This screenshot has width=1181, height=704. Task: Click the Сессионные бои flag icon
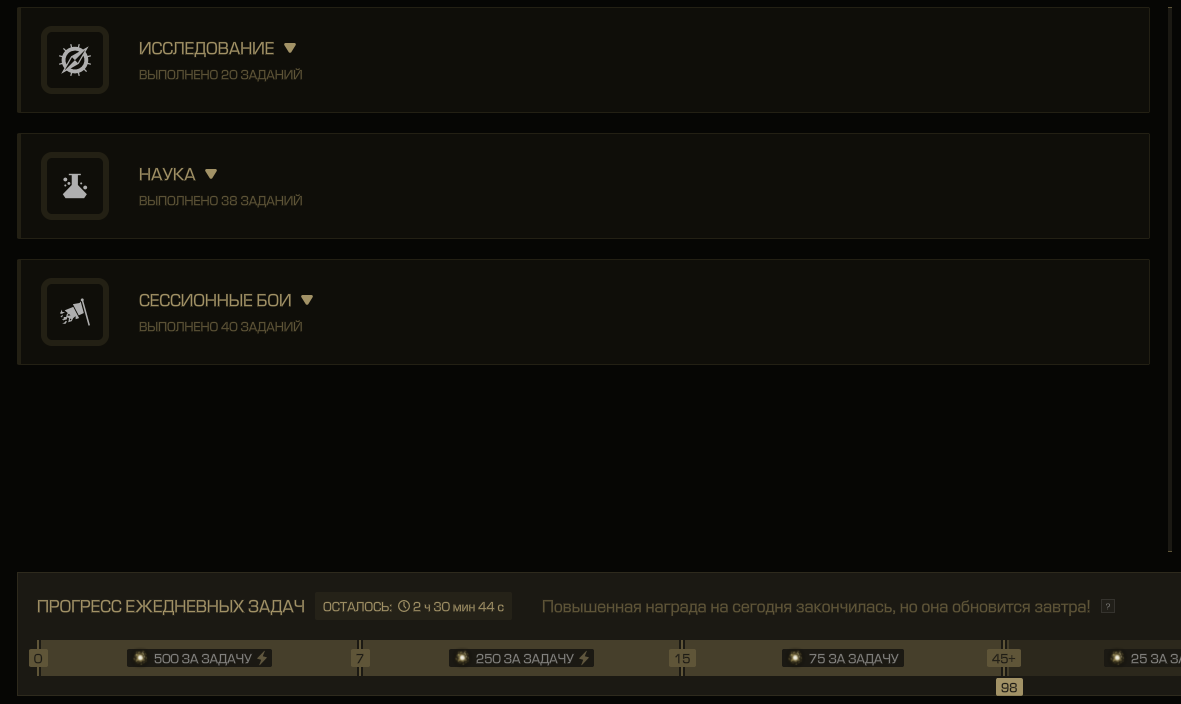(x=75, y=312)
